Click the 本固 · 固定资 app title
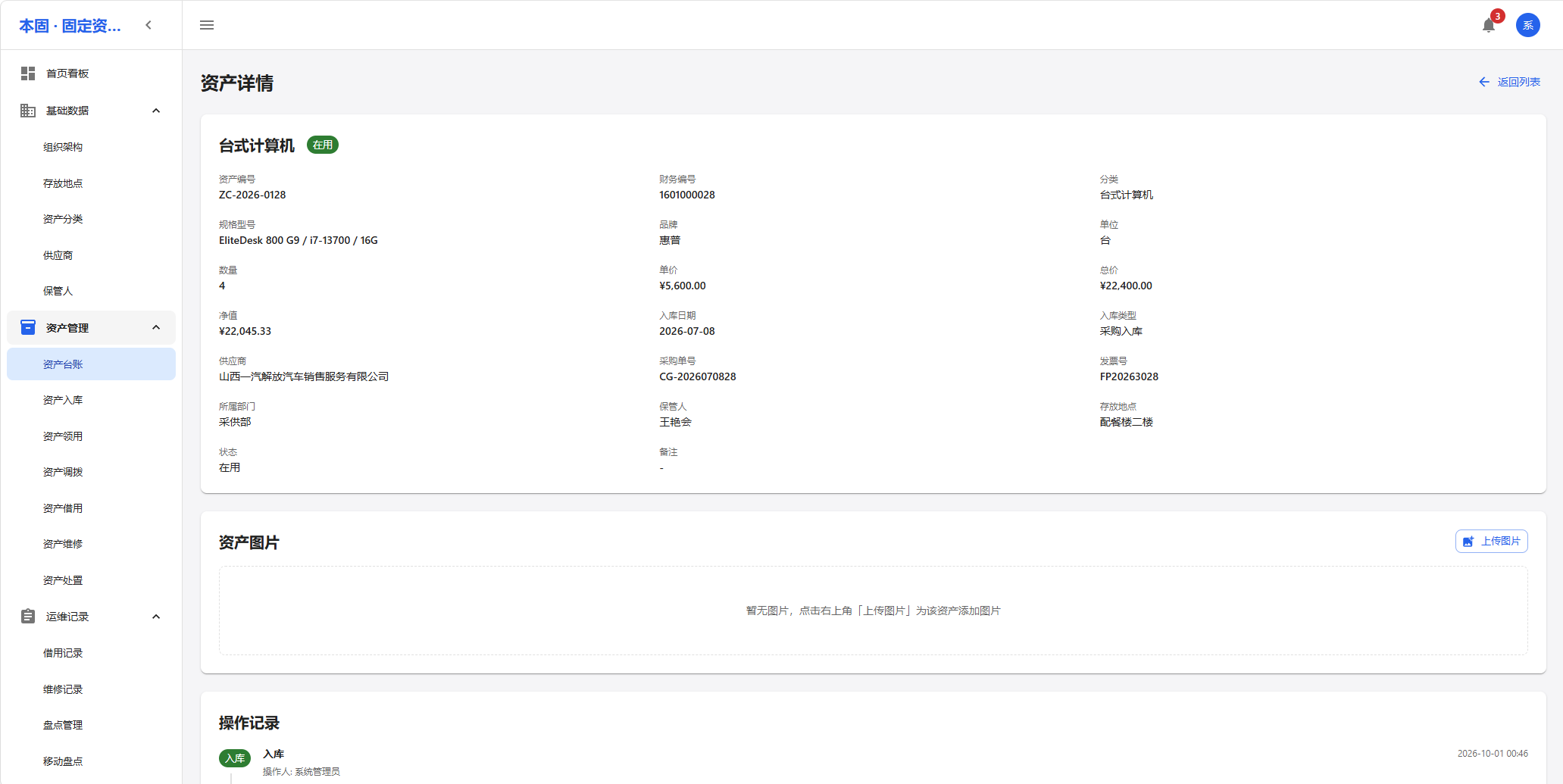 point(70,26)
